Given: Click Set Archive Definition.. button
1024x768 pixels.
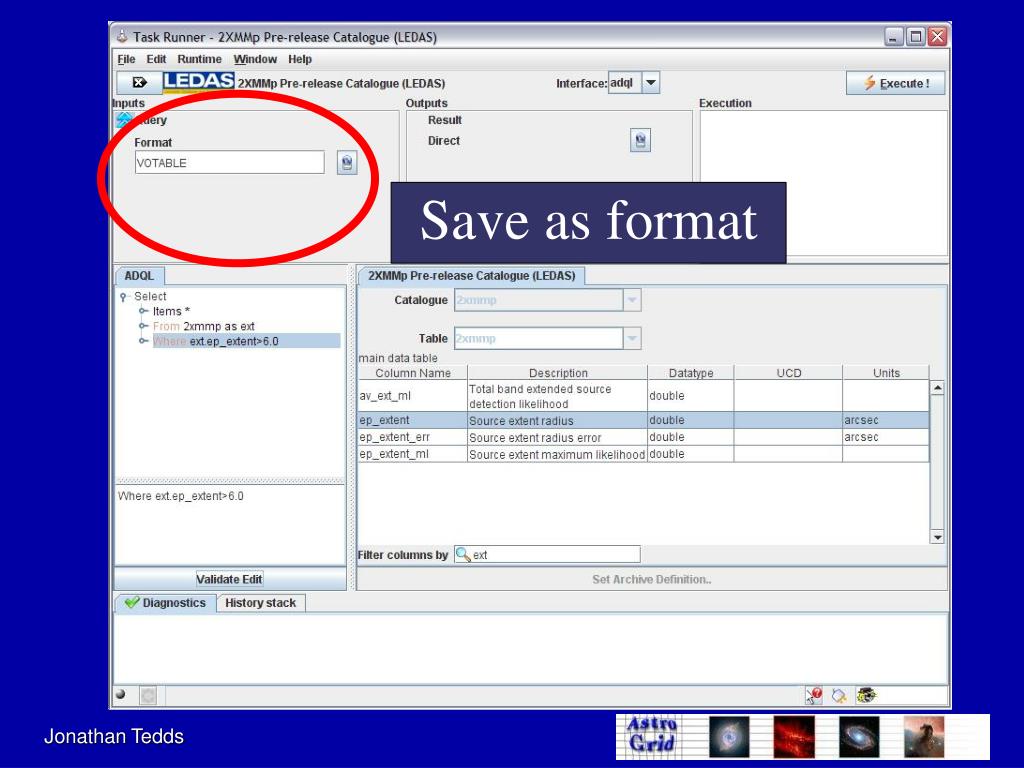Looking at the screenshot, I should click(652, 579).
